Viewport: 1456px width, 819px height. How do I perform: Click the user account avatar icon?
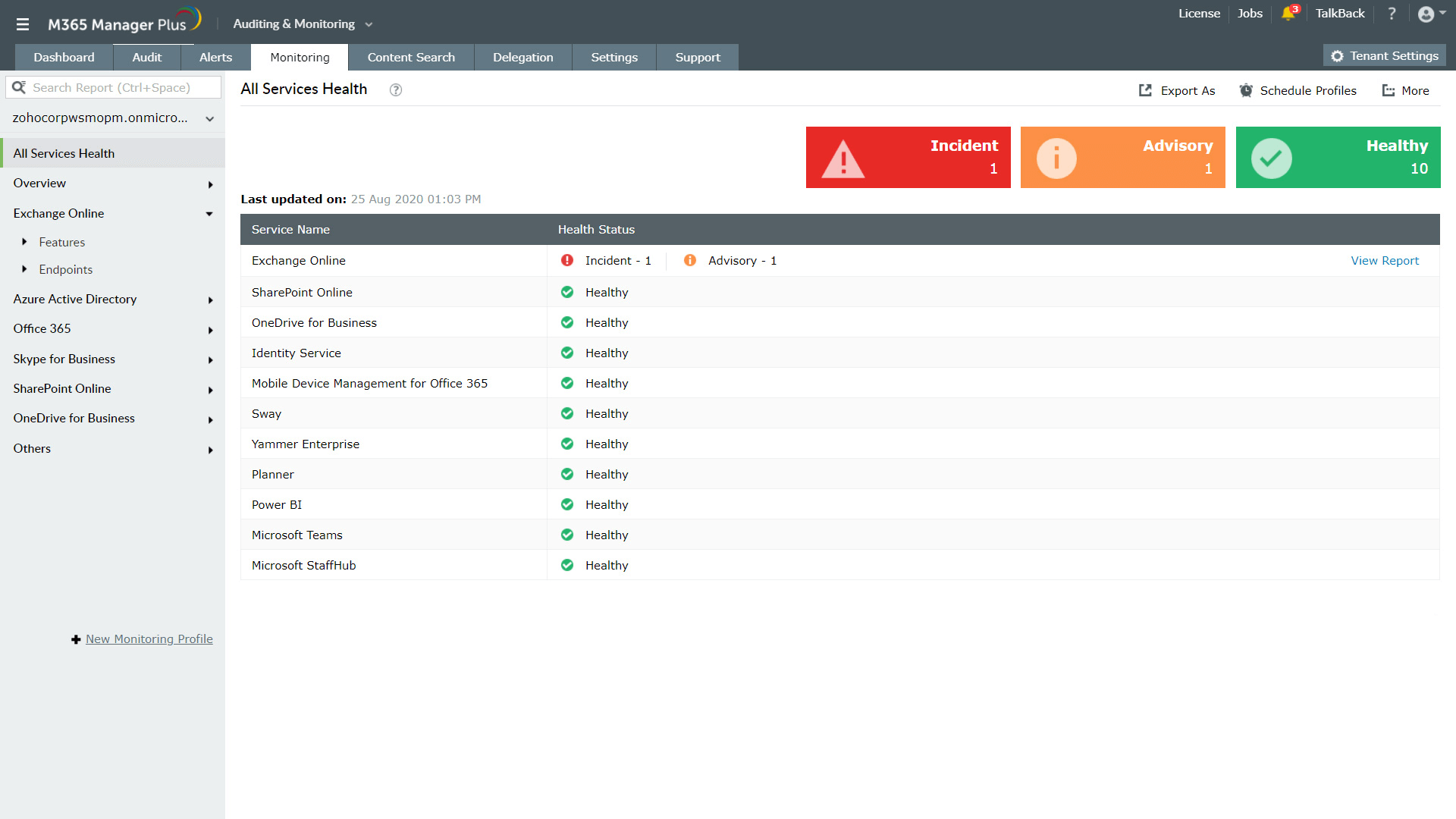click(1426, 14)
